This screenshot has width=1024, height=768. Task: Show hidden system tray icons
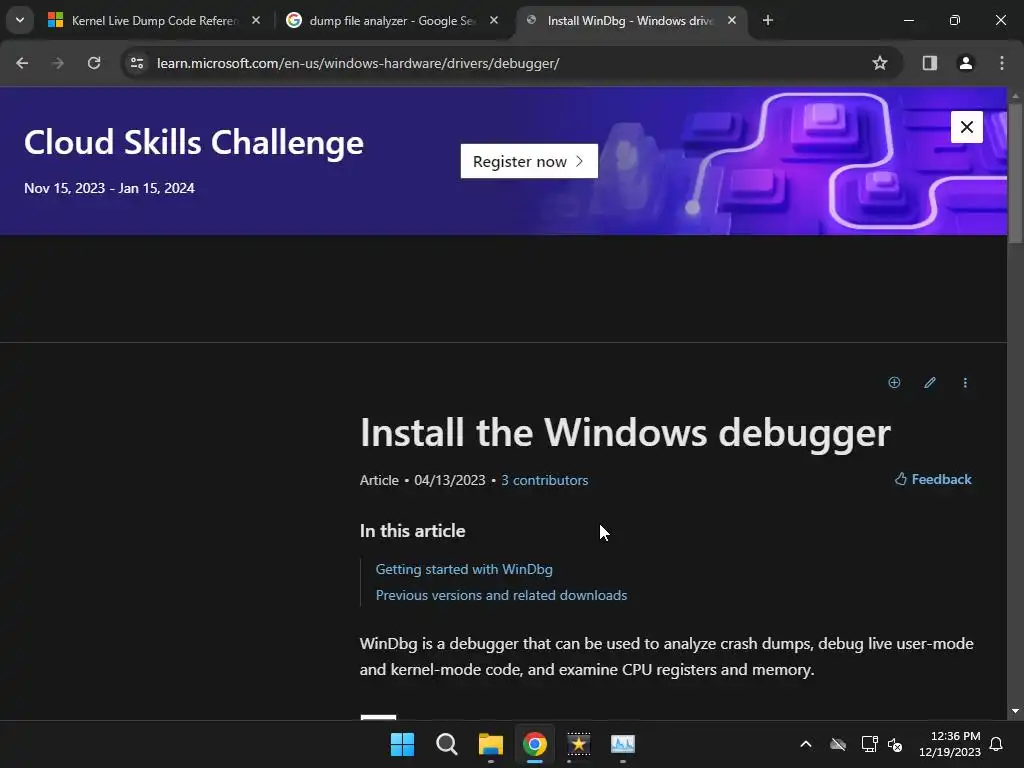coord(806,744)
